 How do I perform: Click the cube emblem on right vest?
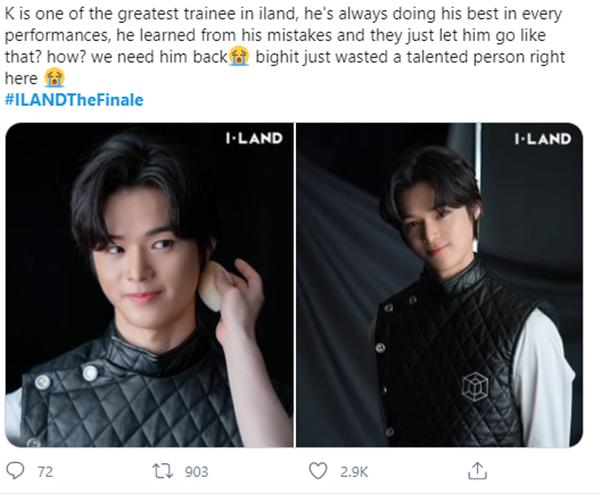[x=474, y=386]
